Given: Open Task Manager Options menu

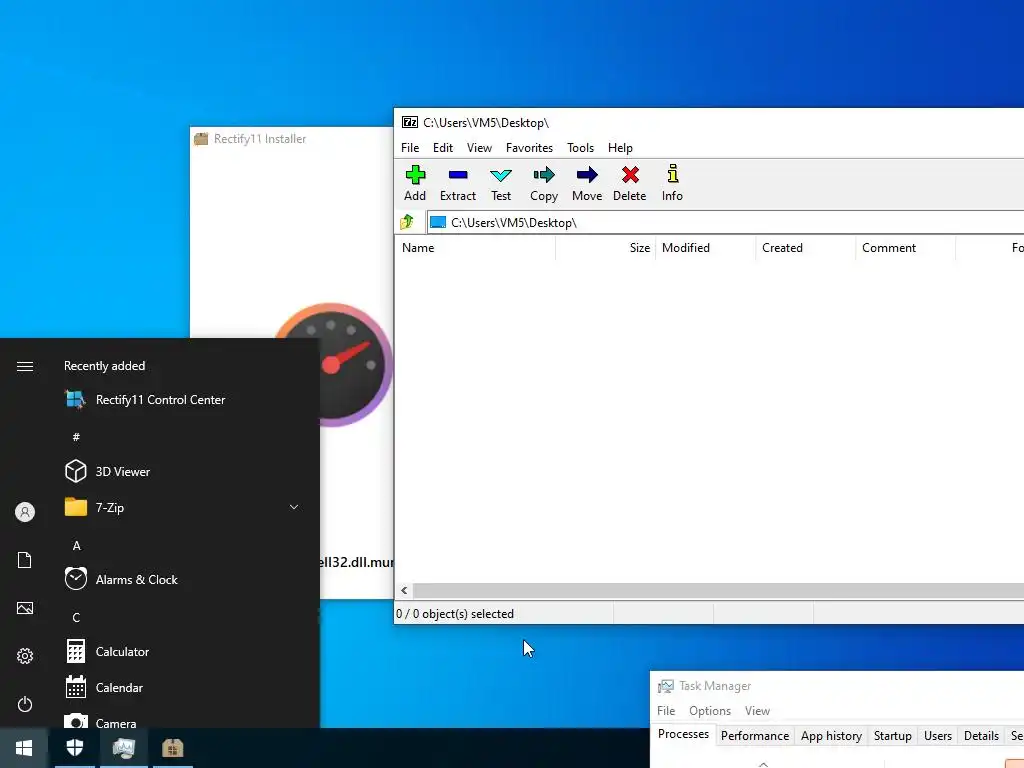Looking at the screenshot, I should (x=710, y=711).
